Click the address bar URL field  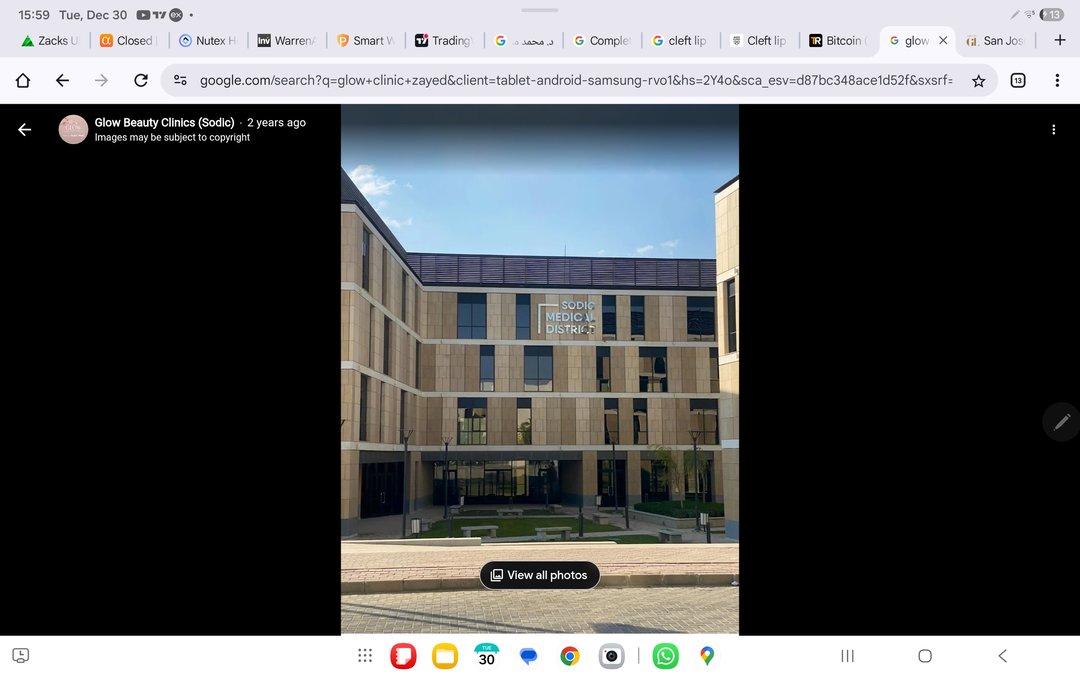tap(575, 80)
